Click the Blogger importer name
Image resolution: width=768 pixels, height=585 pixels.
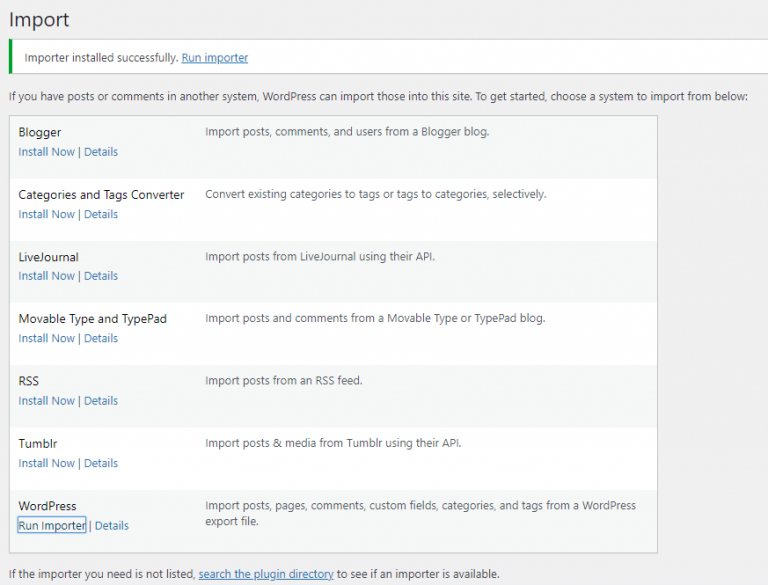coord(40,132)
